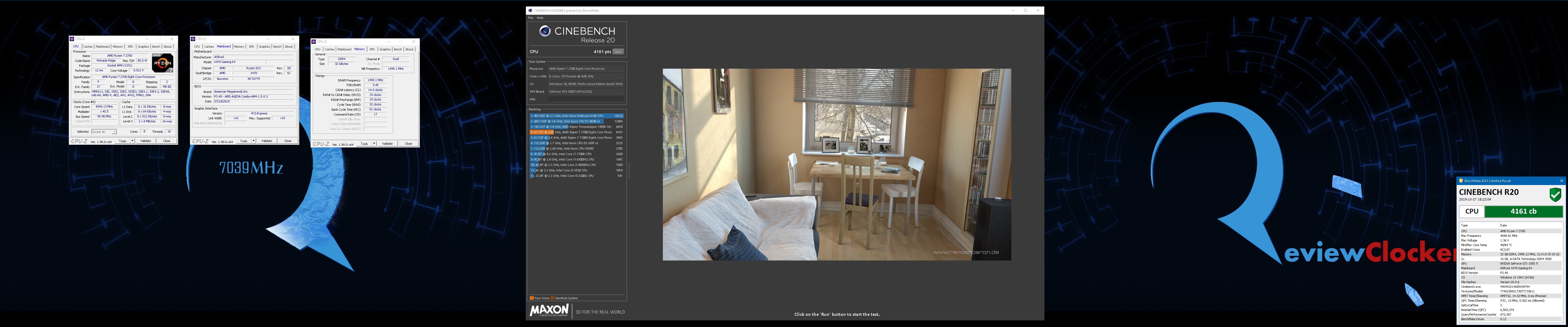Screen dimensions: 1568x327
Task: Click title bar icon of CPU-Z CPU-tab window
Action: tap(72, 39)
